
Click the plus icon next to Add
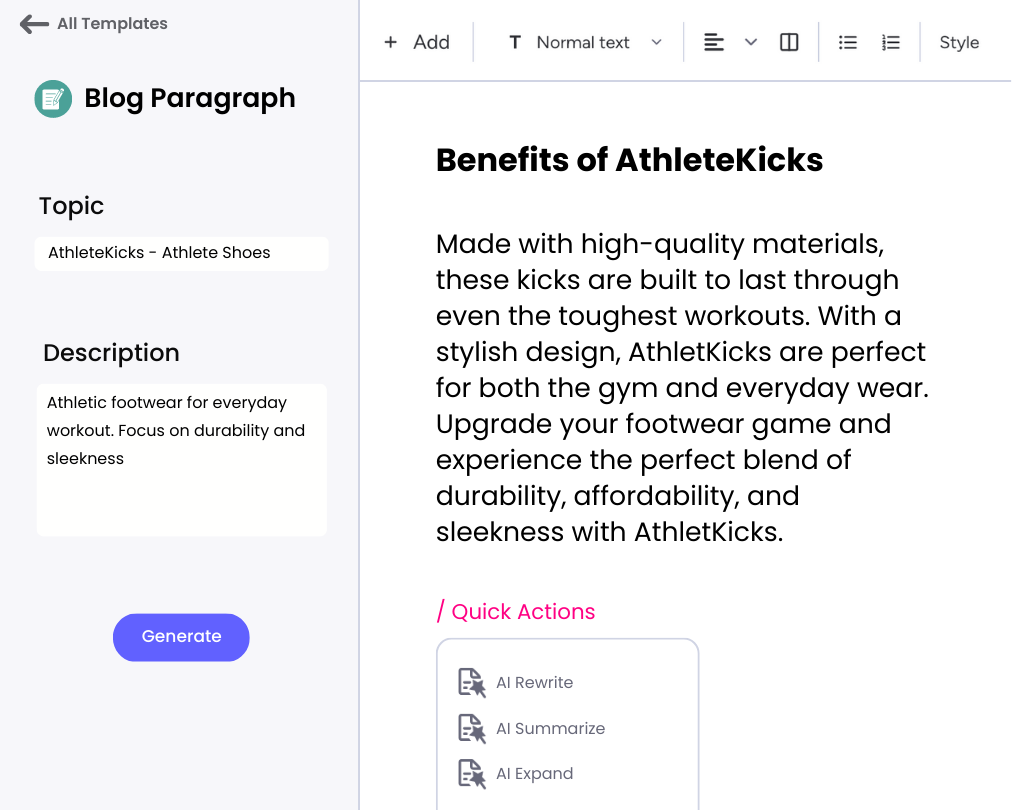point(390,43)
